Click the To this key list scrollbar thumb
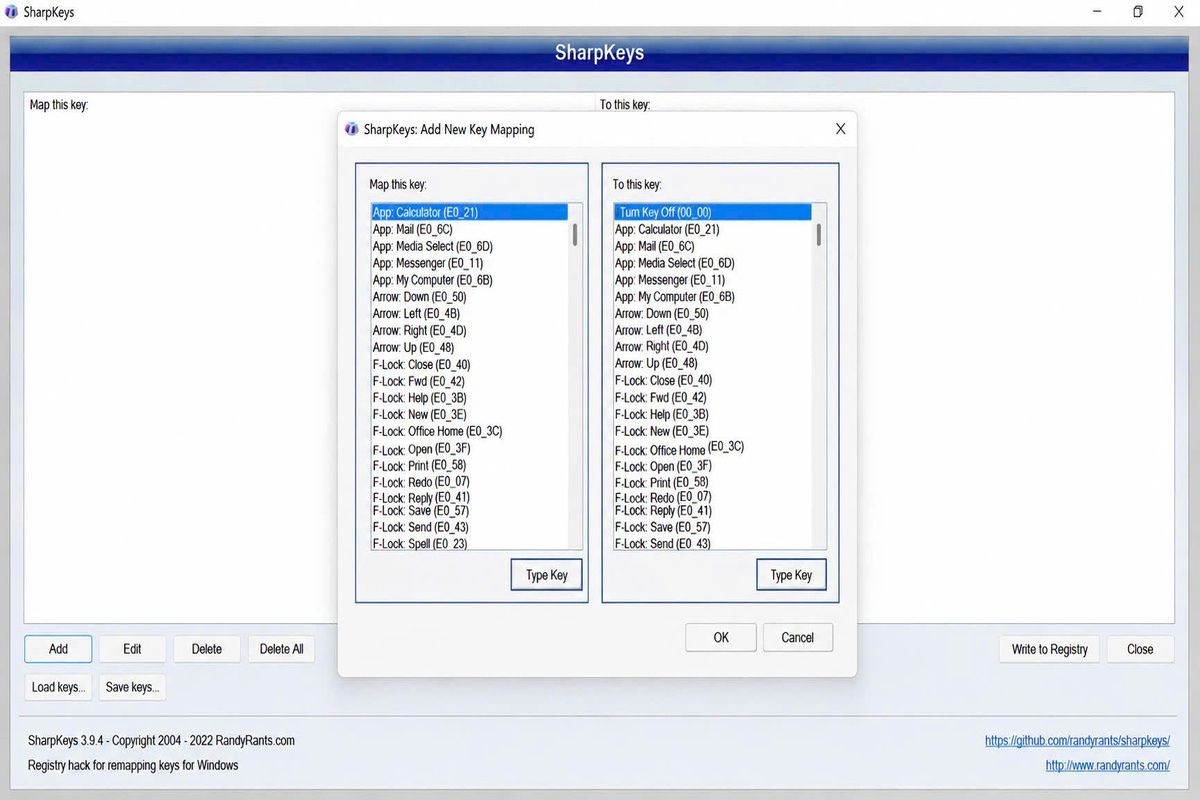 (819, 235)
